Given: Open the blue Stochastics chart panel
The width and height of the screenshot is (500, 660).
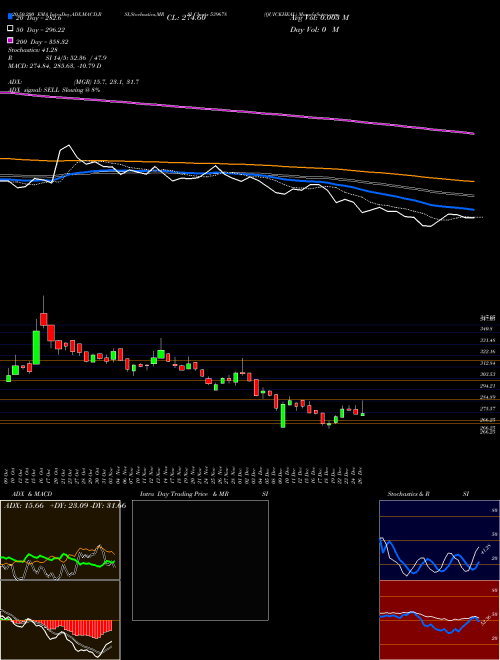Looking at the screenshot, I should (x=439, y=540).
